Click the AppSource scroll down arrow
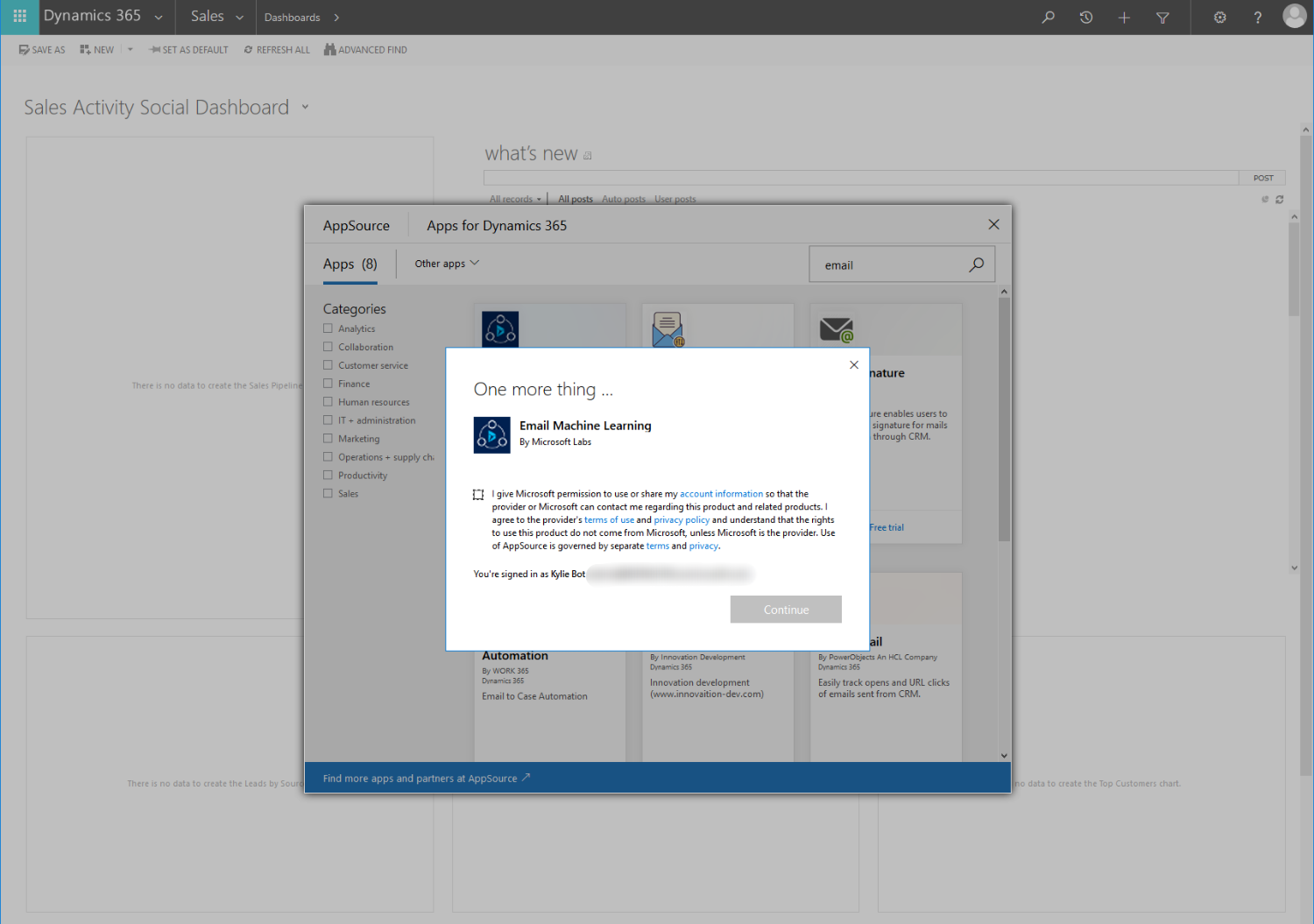This screenshot has width=1314, height=924. tap(1004, 755)
